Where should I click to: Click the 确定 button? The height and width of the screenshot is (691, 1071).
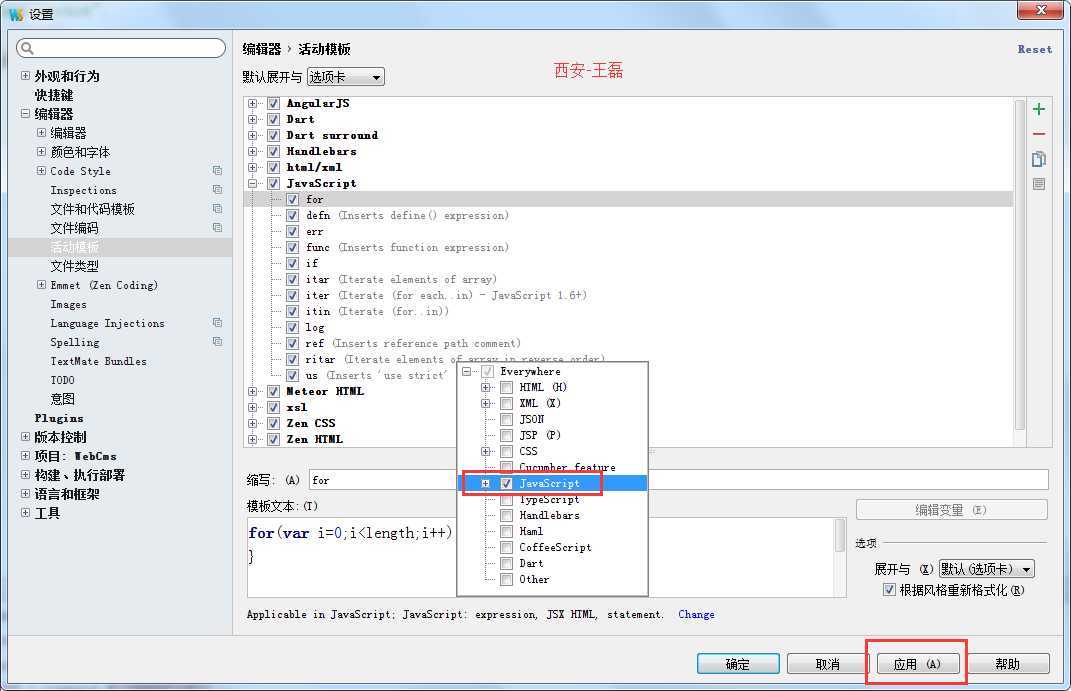(738, 664)
